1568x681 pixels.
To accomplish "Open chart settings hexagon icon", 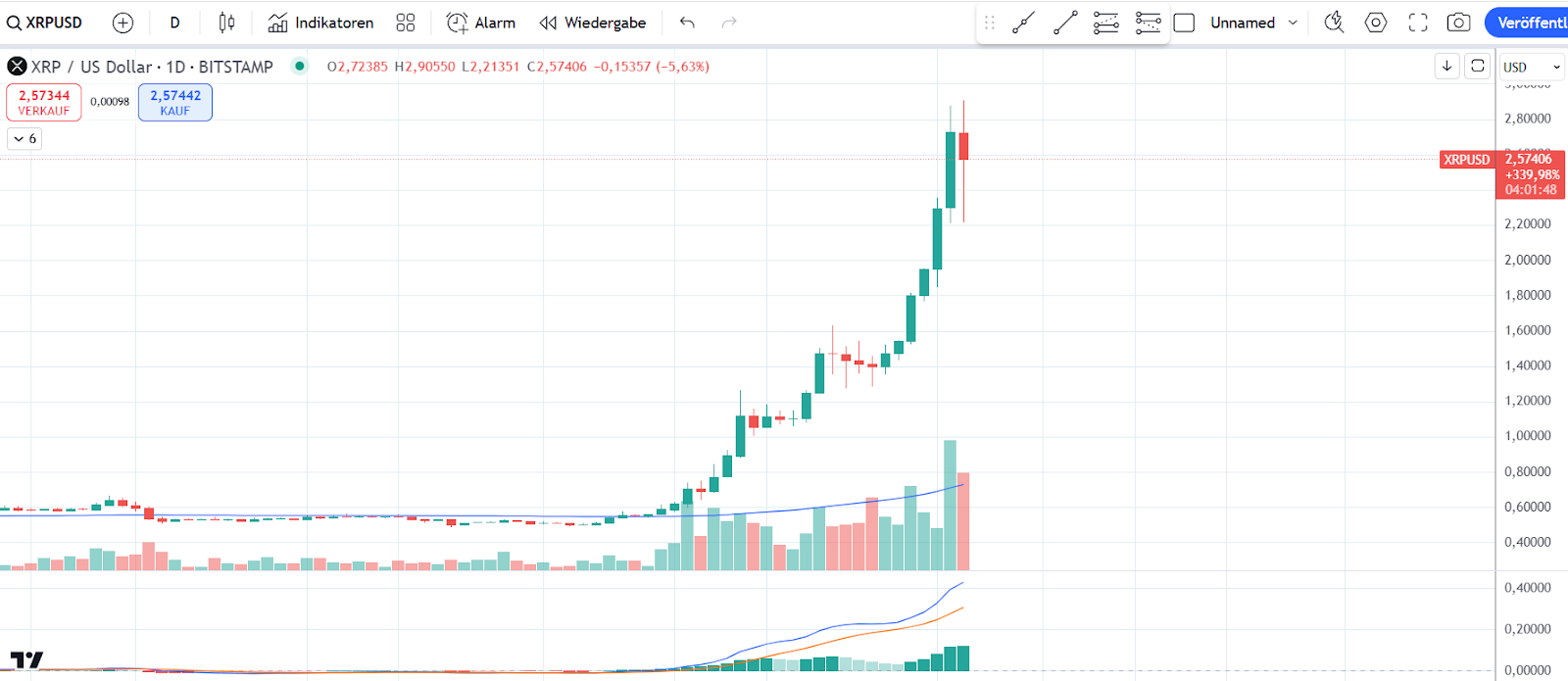I will point(1376,23).
